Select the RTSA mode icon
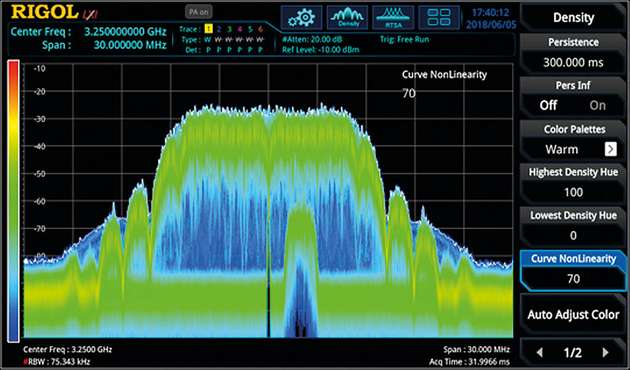Screen dimensions: 630x370 [x=393, y=18]
